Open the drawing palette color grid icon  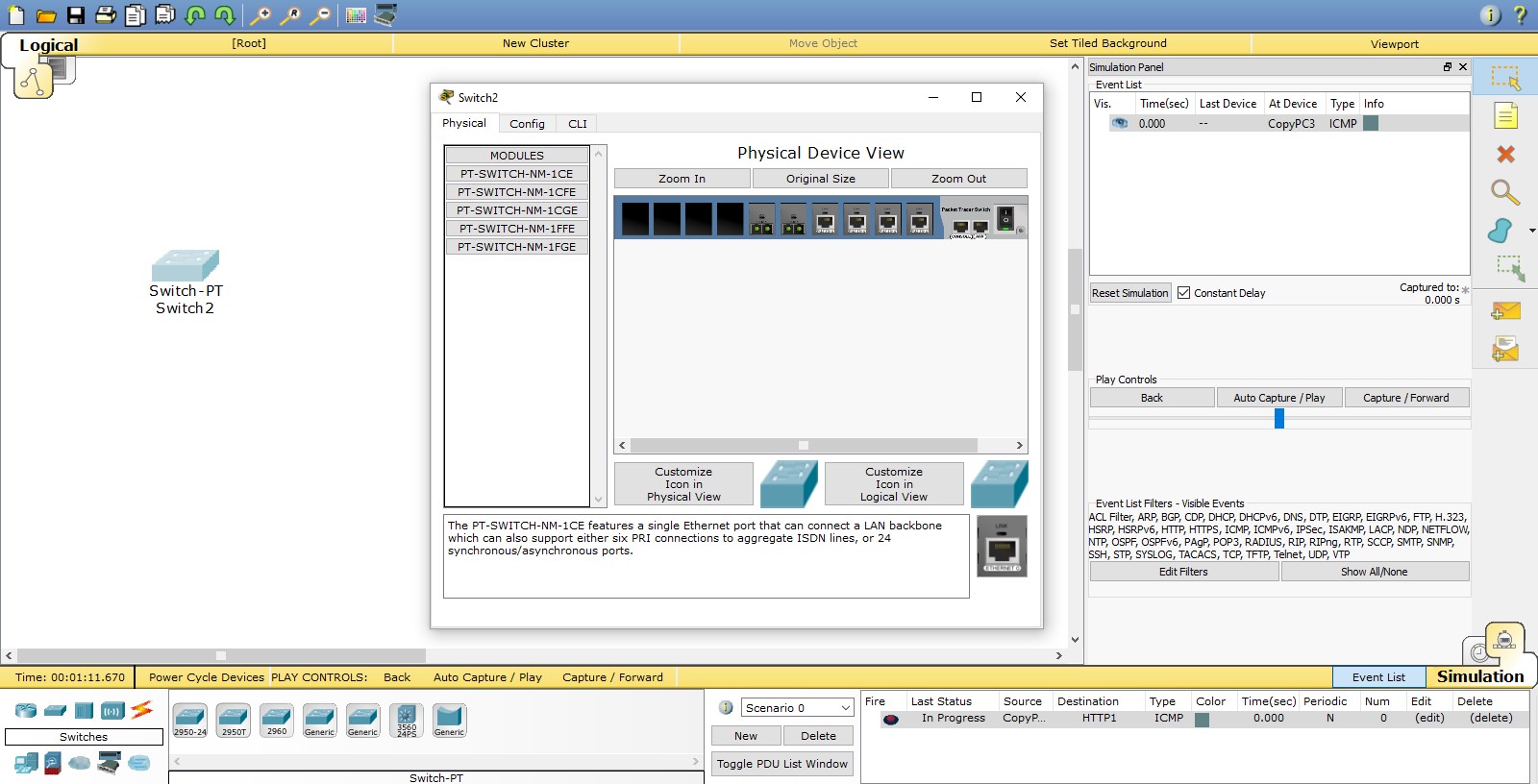(356, 15)
